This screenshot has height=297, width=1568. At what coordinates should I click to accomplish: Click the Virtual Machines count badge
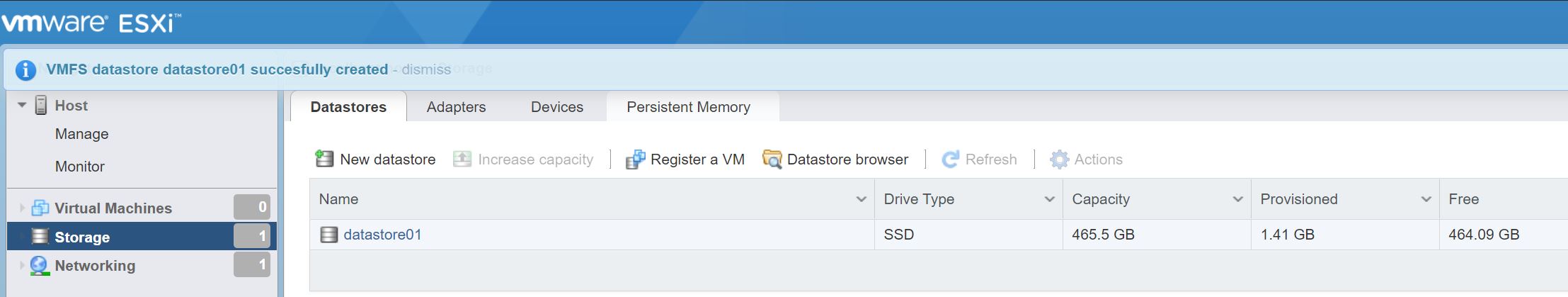[252, 207]
